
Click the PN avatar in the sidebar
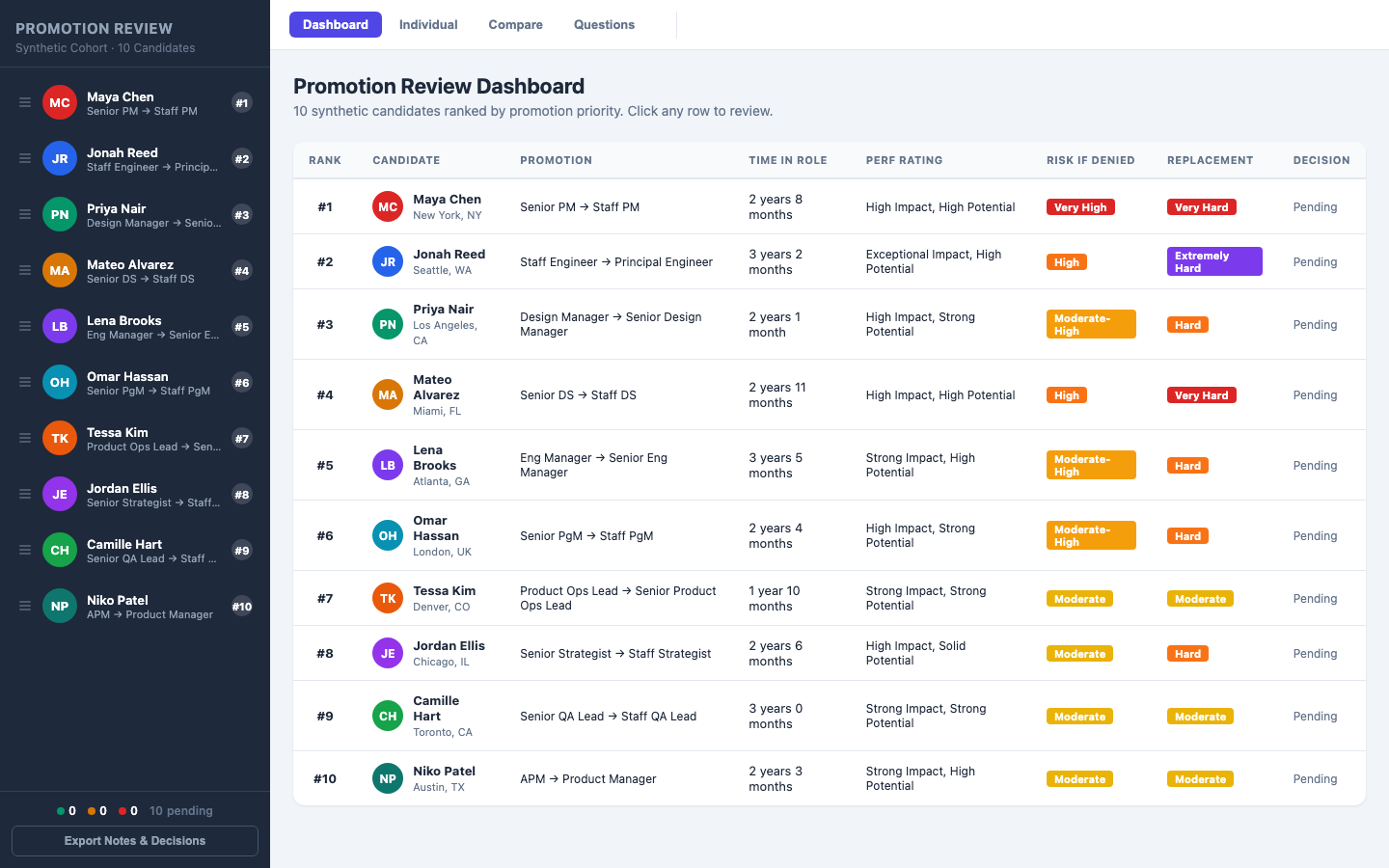coord(60,214)
